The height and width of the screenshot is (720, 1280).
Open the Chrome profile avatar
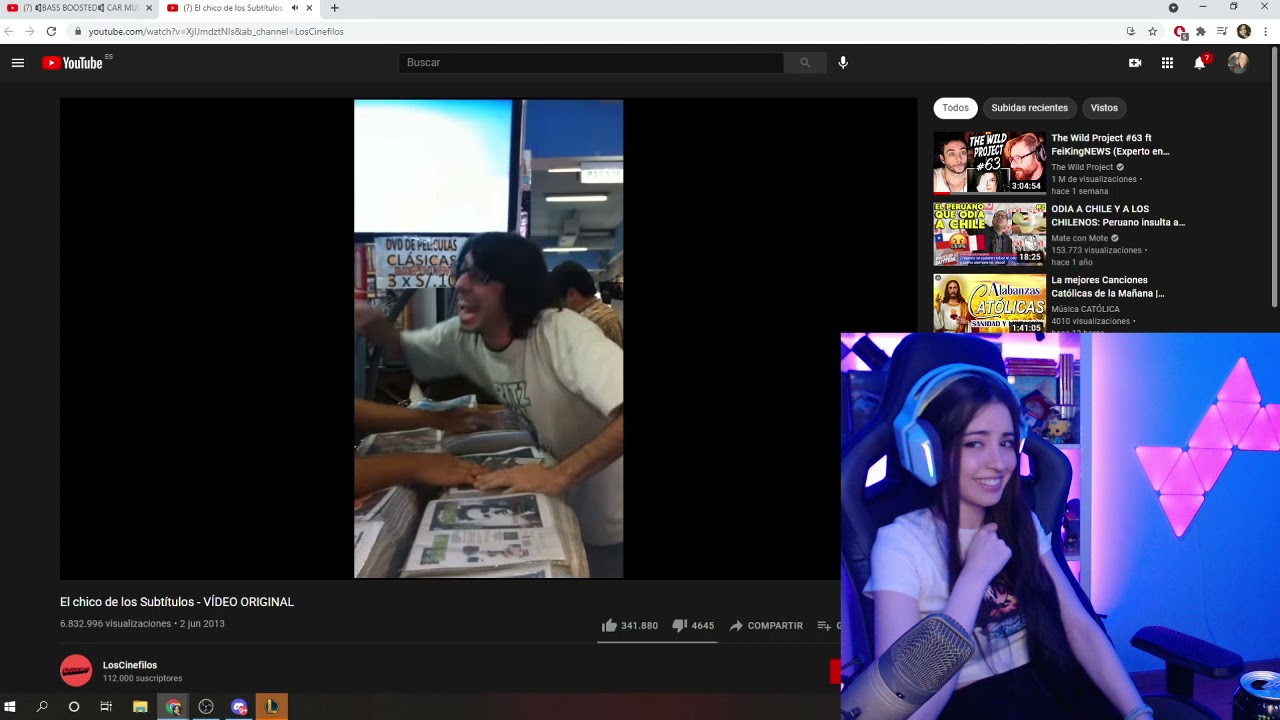pos(1244,32)
